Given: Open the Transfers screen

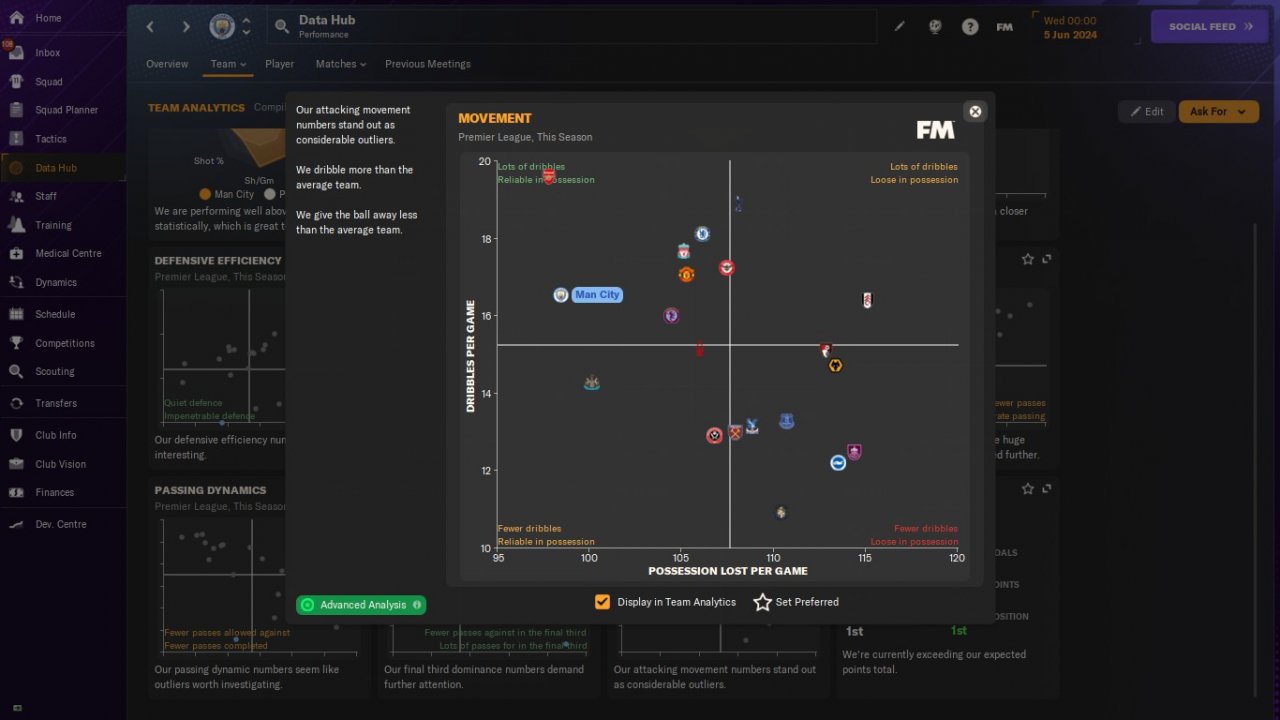Looking at the screenshot, I should [x=56, y=403].
